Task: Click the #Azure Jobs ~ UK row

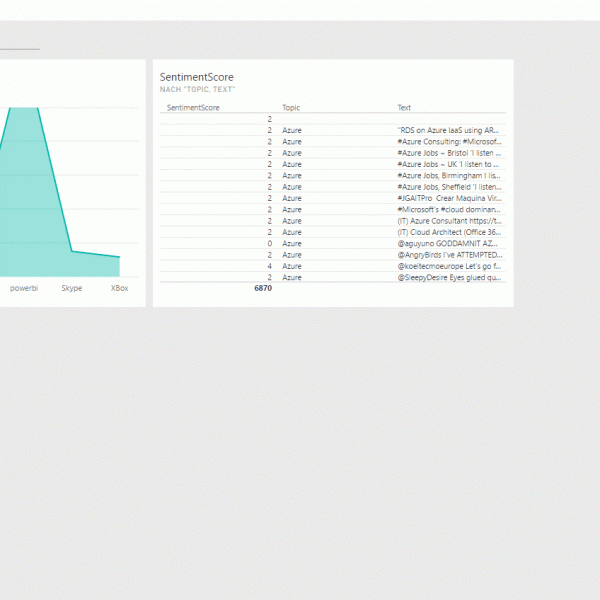Action: pyautogui.click(x=448, y=164)
